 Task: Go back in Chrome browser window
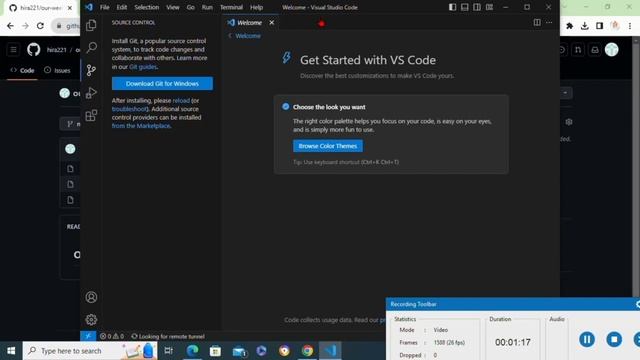(x=10, y=26)
